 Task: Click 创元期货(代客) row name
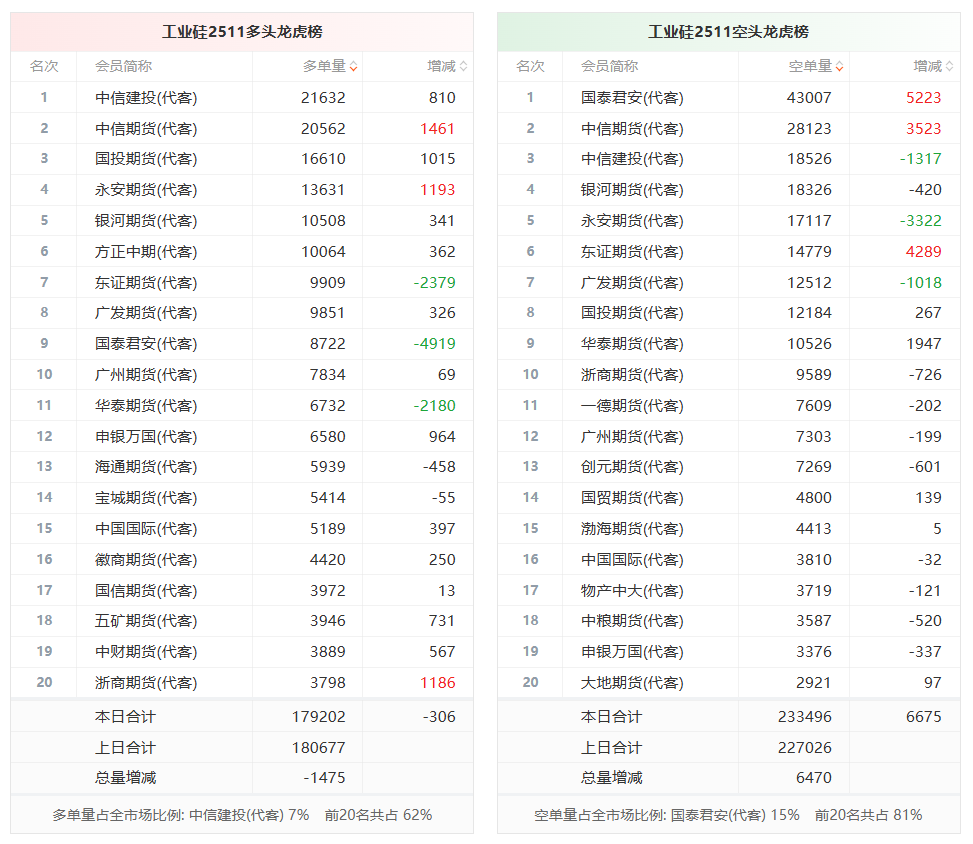tap(632, 467)
